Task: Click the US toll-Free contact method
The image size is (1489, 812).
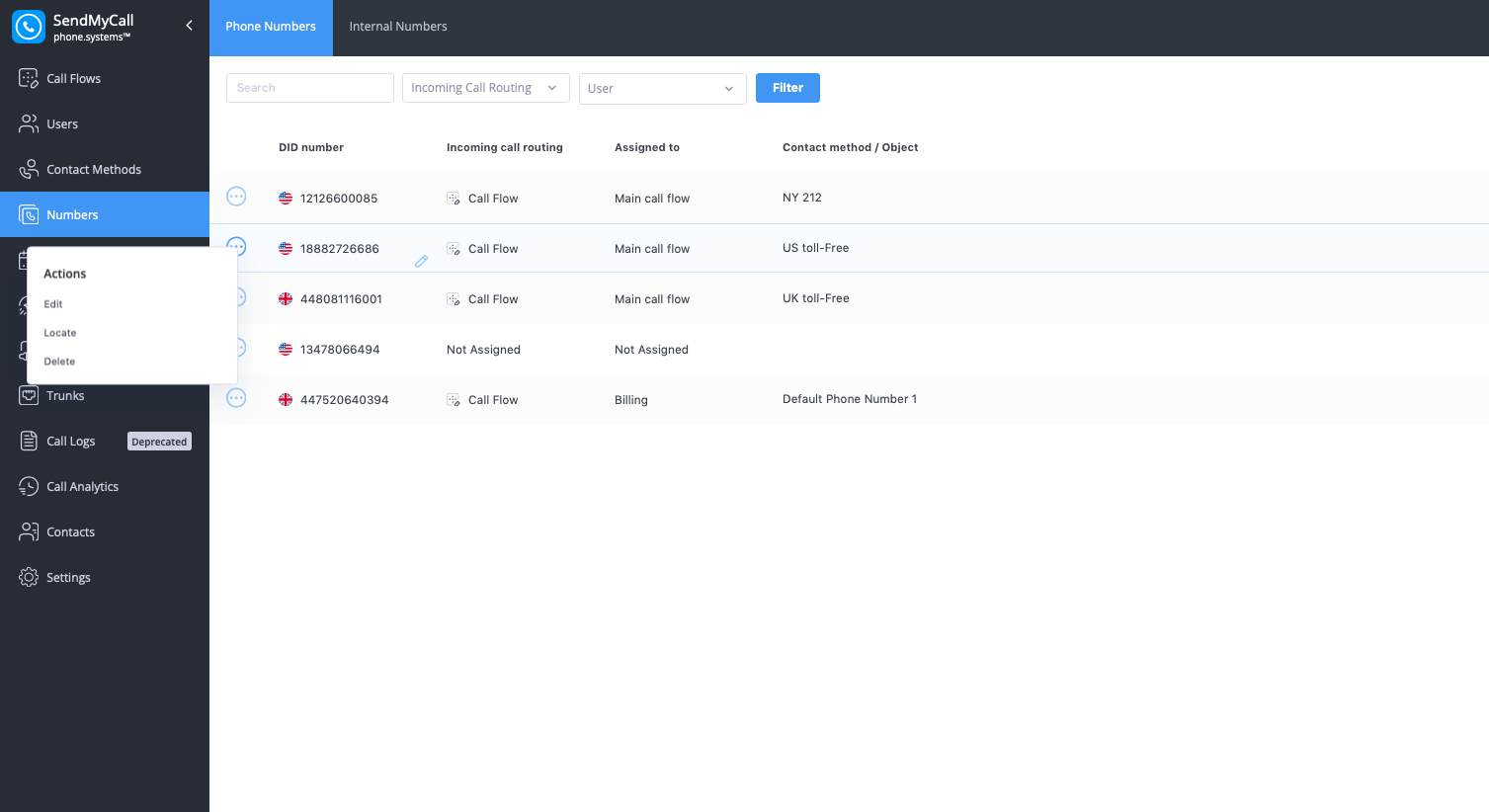Action: click(x=816, y=248)
